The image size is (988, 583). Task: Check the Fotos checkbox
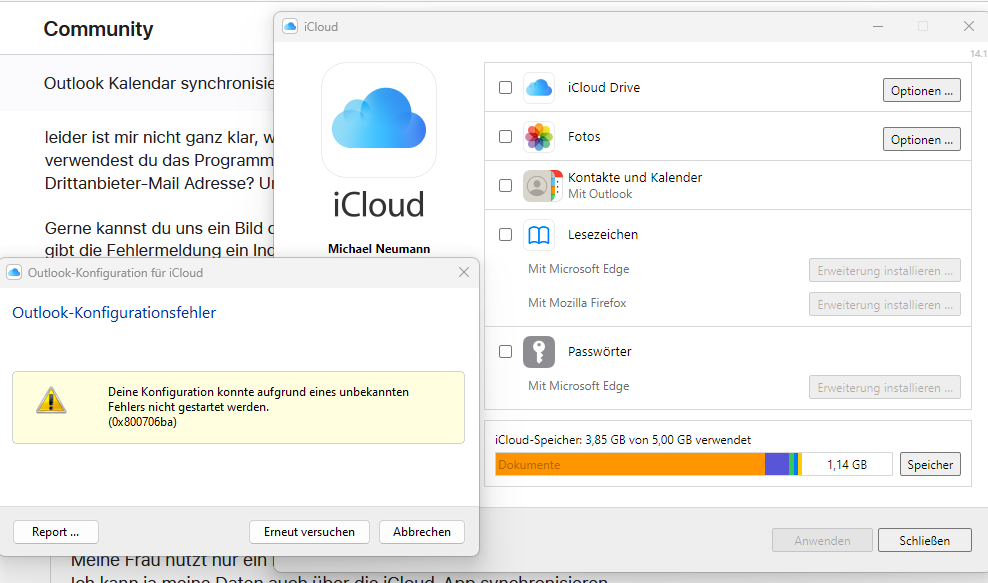[505, 137]
